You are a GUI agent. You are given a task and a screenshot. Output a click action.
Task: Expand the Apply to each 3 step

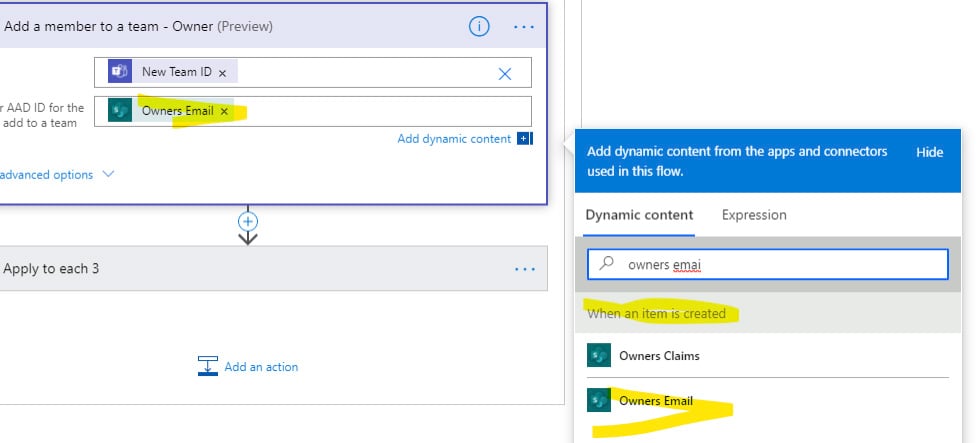pos(273,269)
